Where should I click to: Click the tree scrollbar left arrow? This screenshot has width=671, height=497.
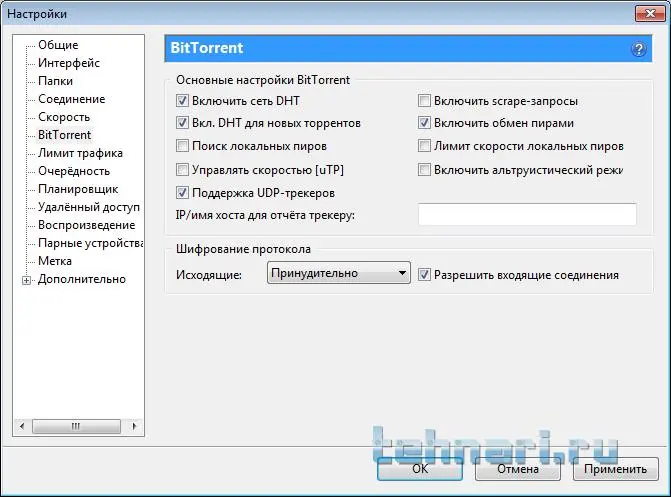(22, 426)
